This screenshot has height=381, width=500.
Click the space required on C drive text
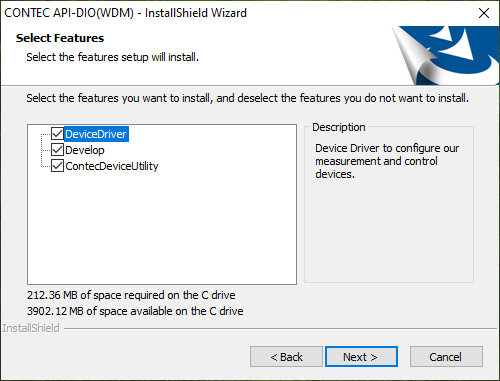131,295
